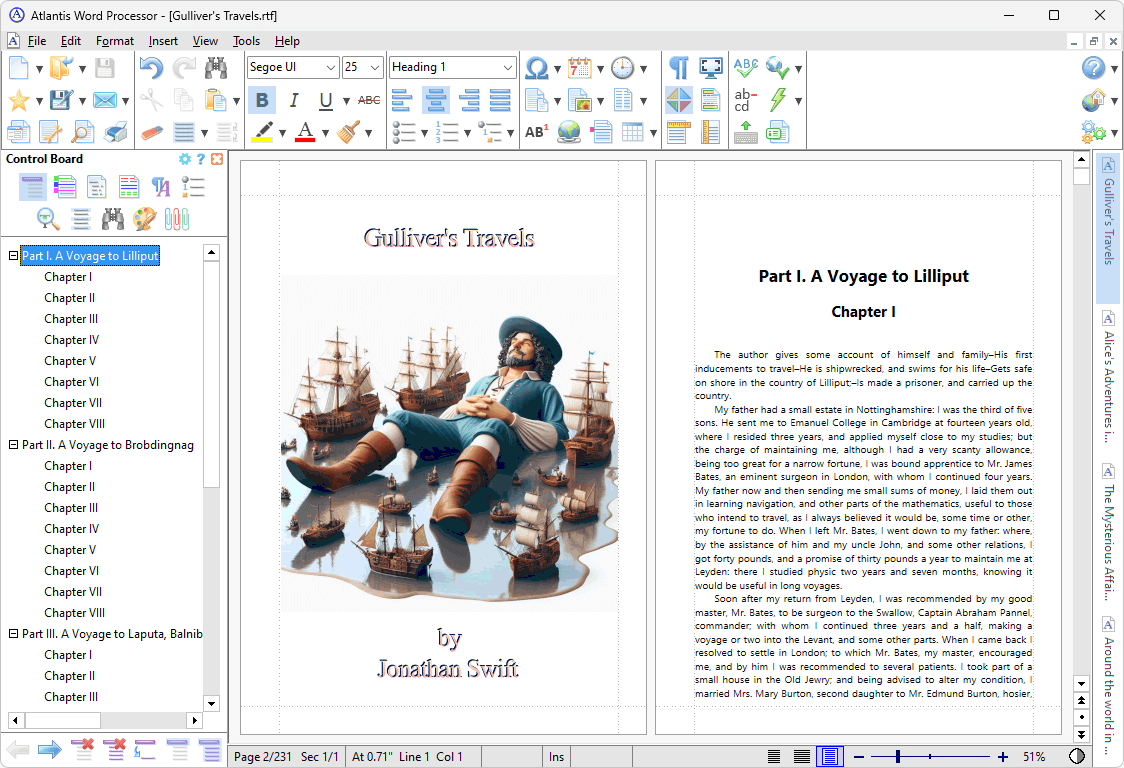Open Control Board settings gear
The width and height of the screenshot is (1124, 768).
[185, 158]
